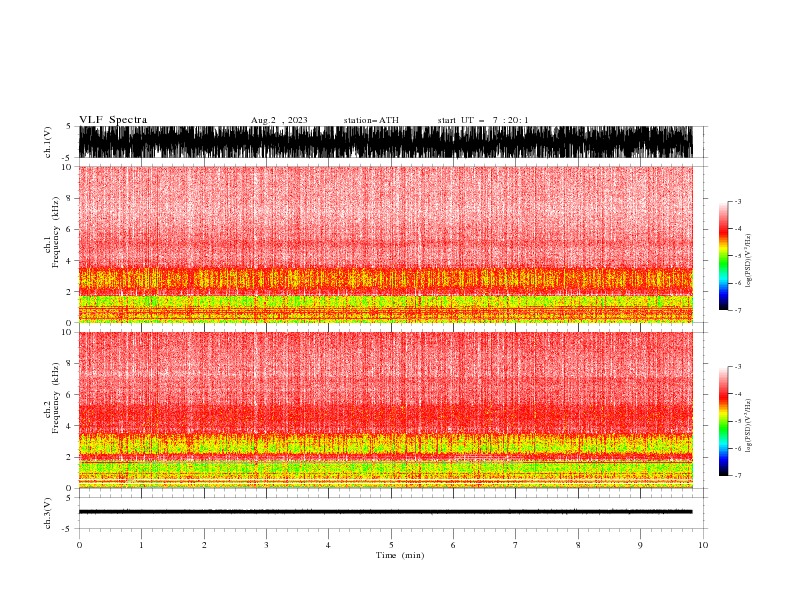Click the 'ch.1(V)' waveform axis label
Image resolution: width=792 pixels, height=612 pixels.
pyautogui.click(x=48, y=142)
